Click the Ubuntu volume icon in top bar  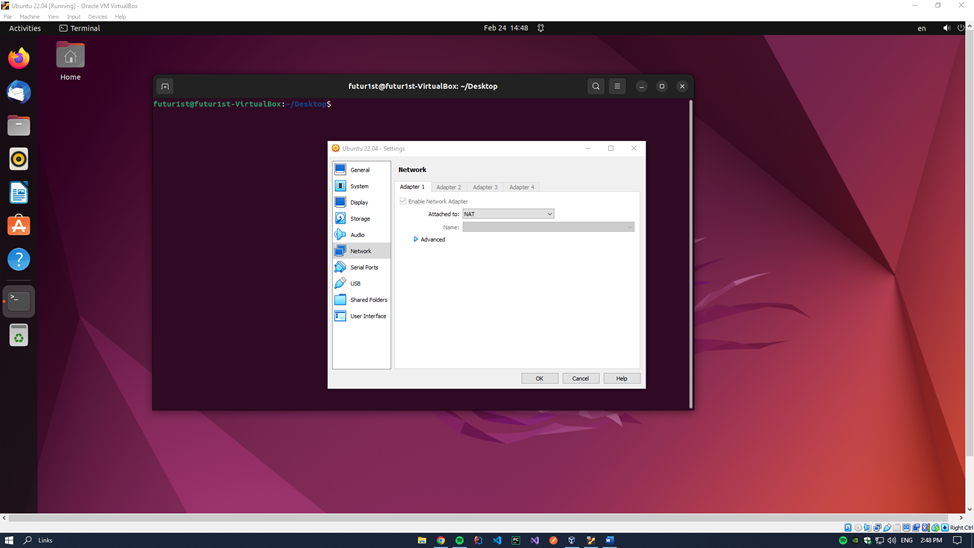point(946,28)
